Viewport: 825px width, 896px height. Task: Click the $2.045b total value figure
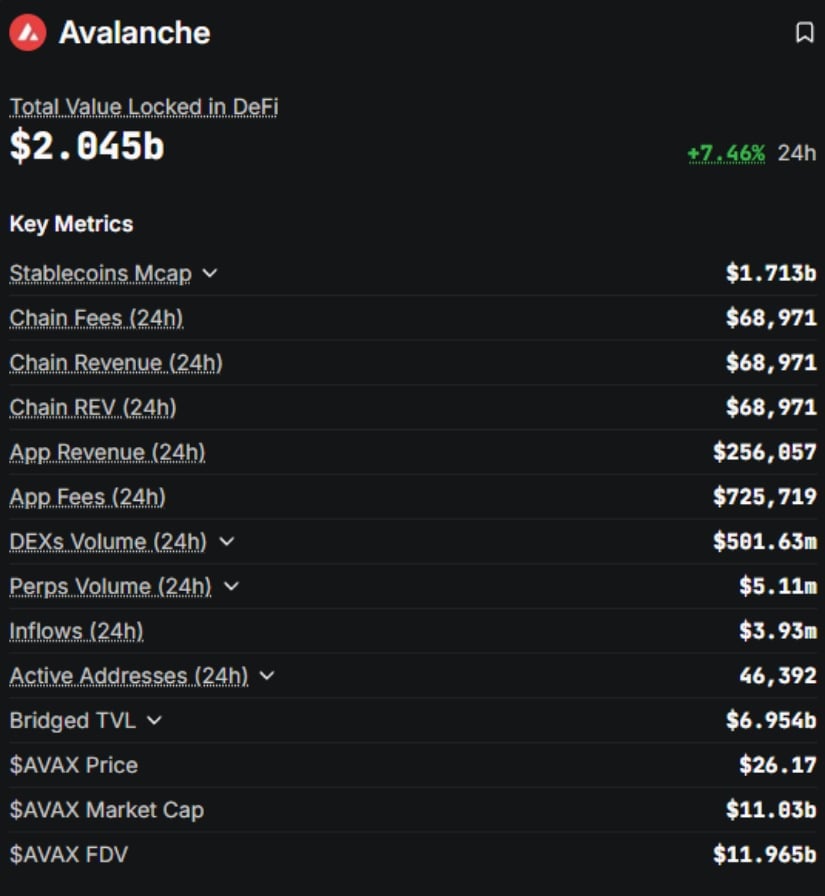click(x=87, y=146)
